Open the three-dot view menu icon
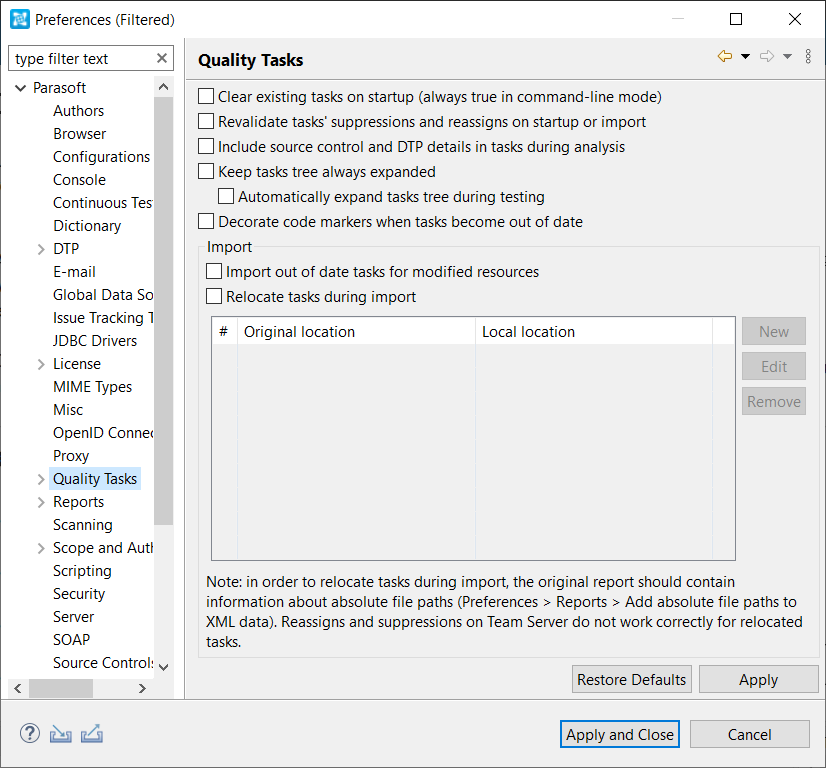Viewport: 826px width, 768px height. 808,56
